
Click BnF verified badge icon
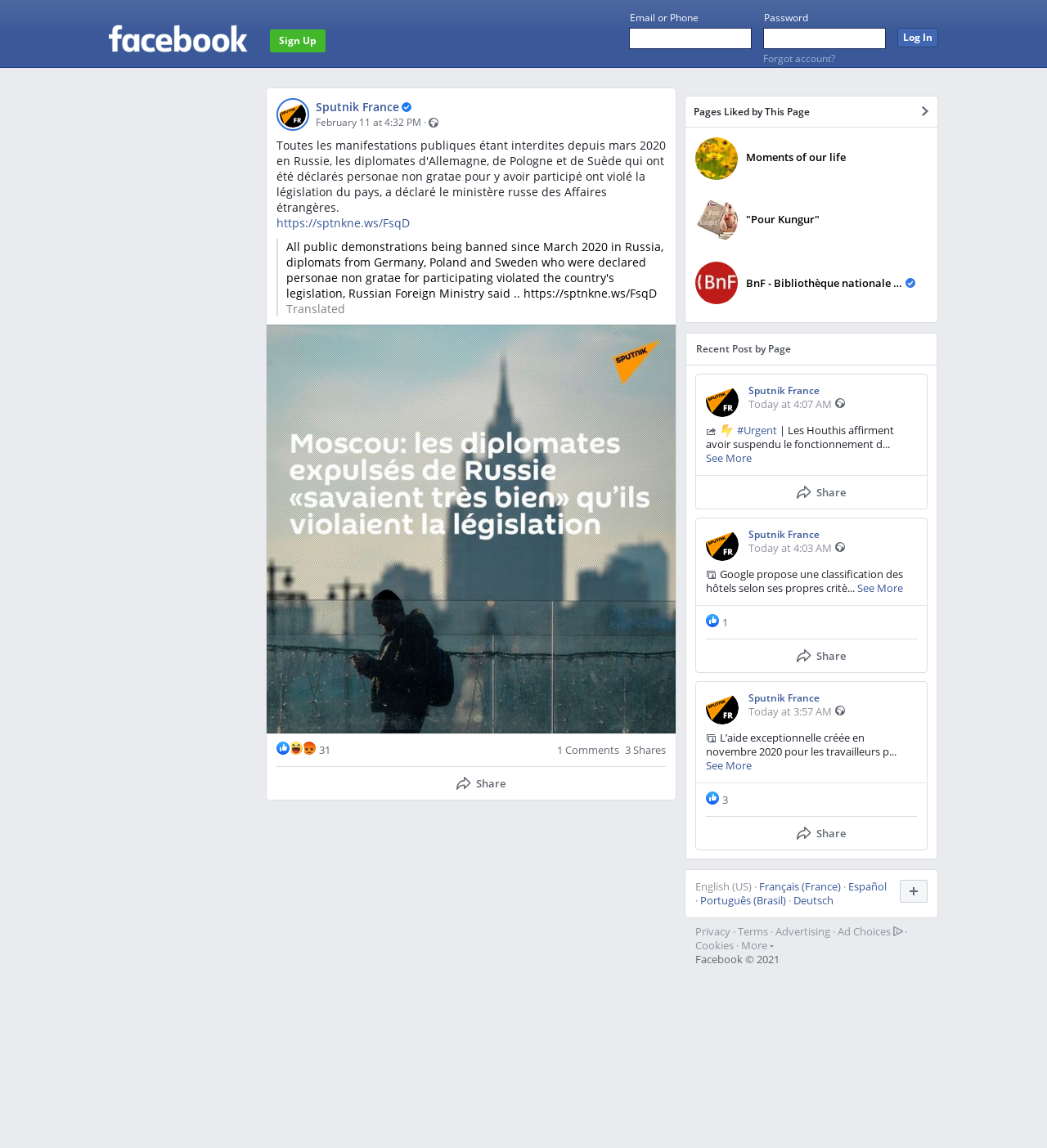point(910,283)
